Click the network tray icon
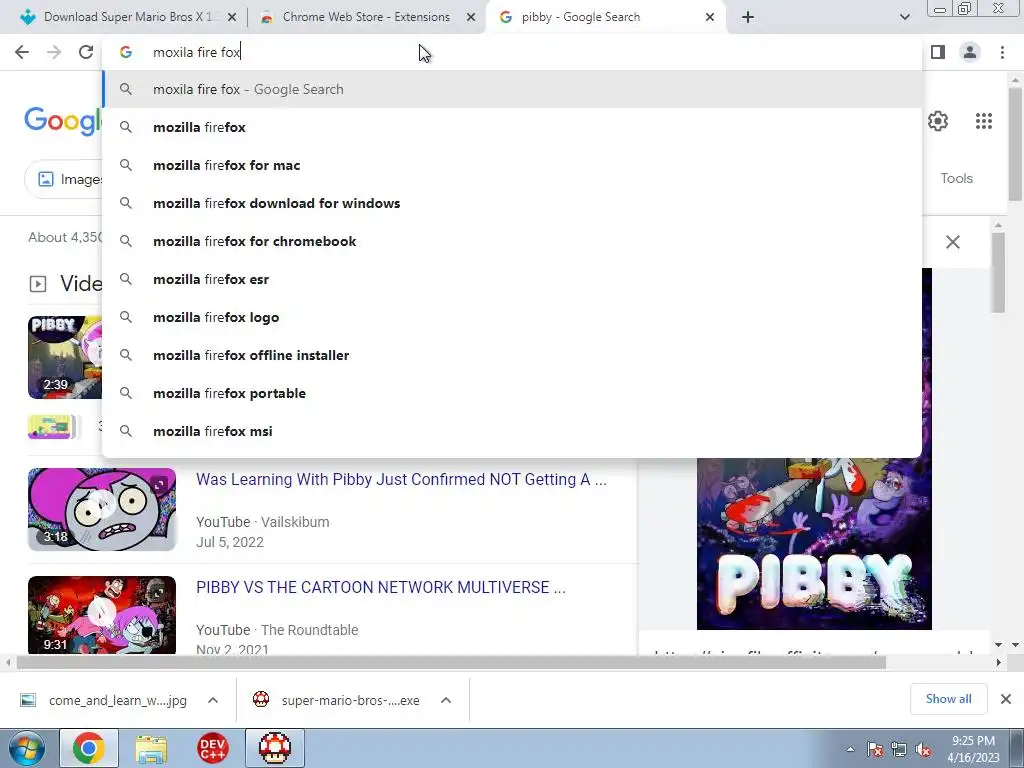This screenshot has height=768, width=1024. tap(899, 749)
